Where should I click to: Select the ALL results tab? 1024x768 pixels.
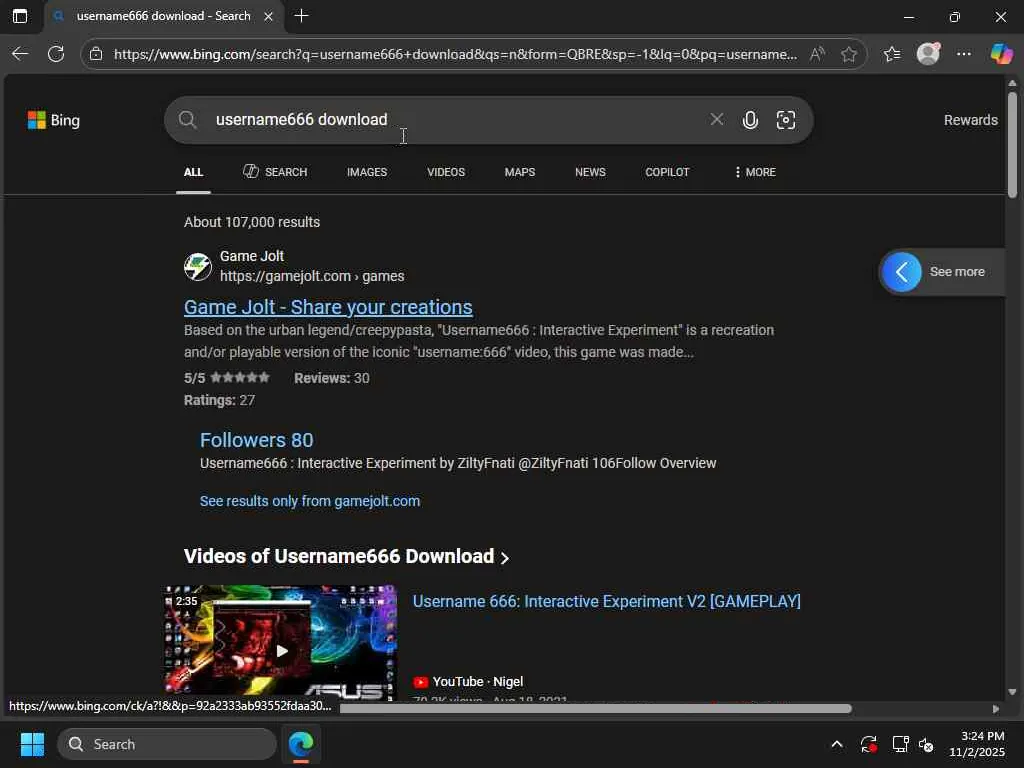(x=193, y=172)
